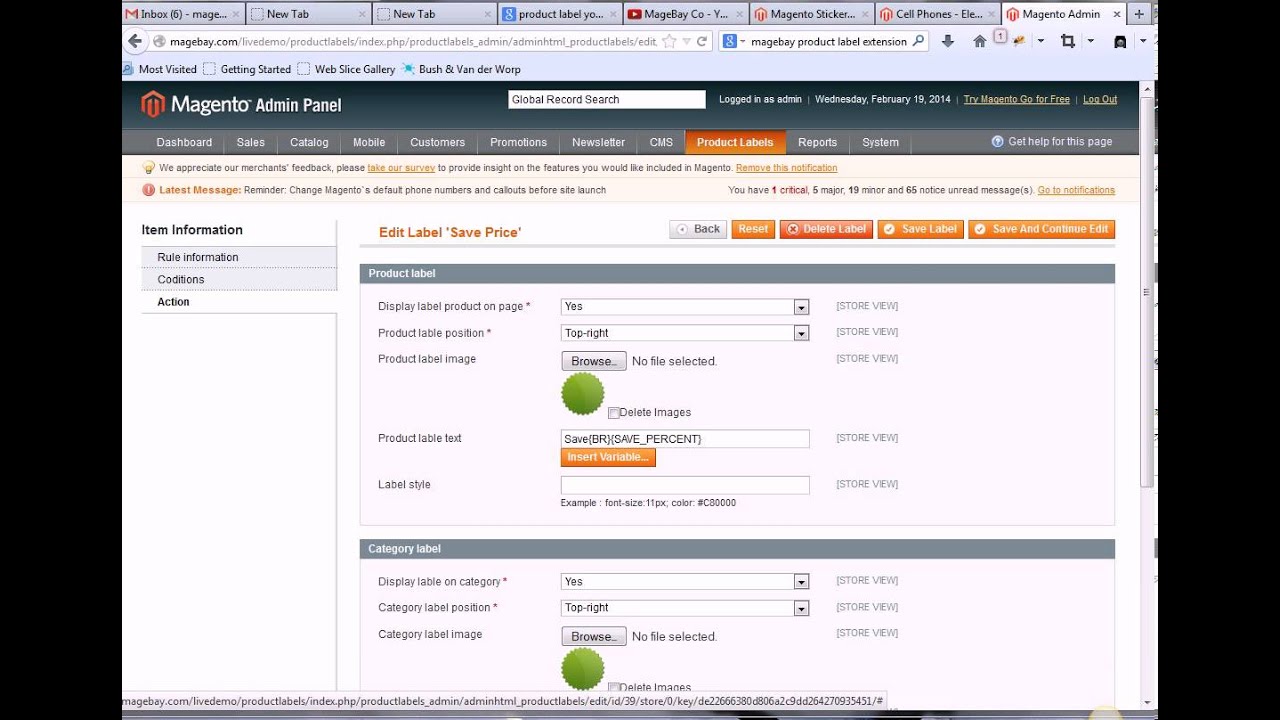Follow the take our survey link
The width and height of the screenshot is (1280, 720).
pyautogui.click(x=401, y=168)
